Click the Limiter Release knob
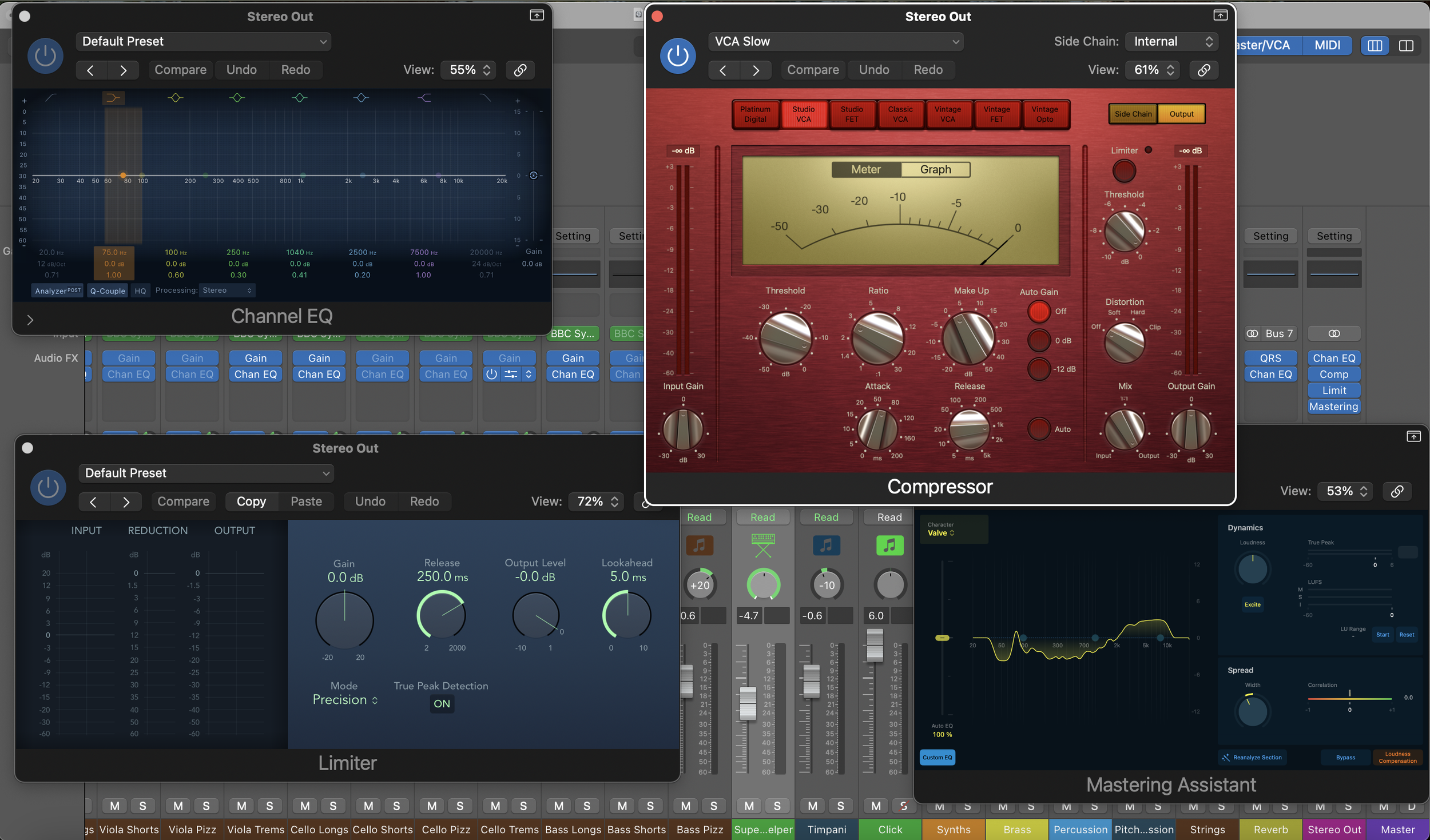Image resolution: width=1430 pixels, height=840 pixels. (441, 615)
